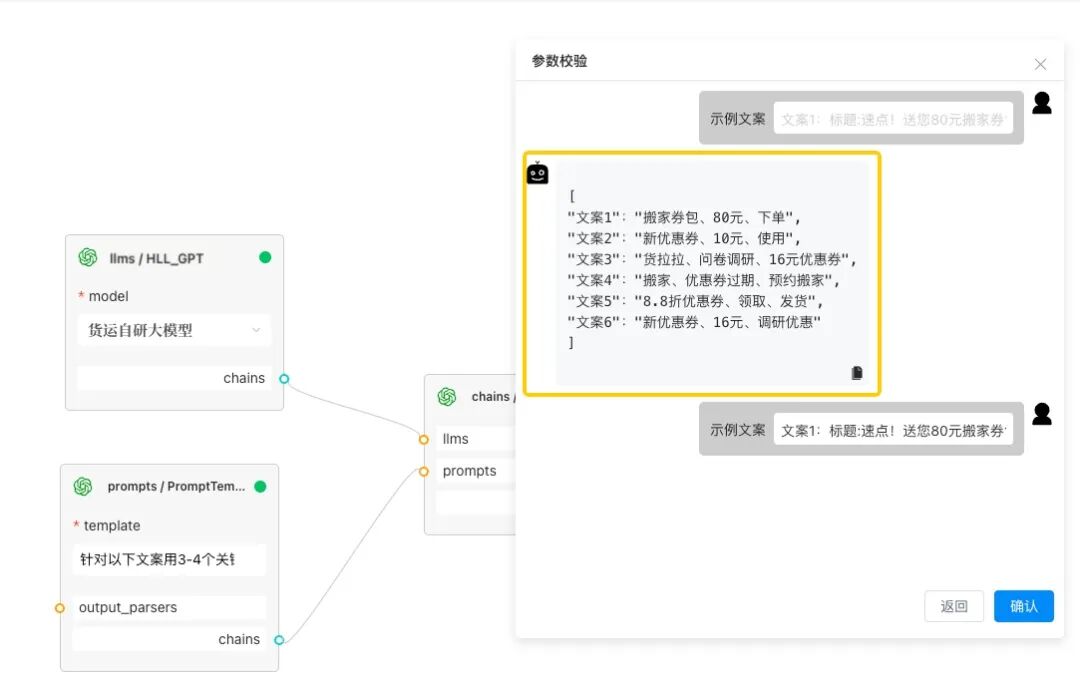Click the output_parsers input port

(60, 608)
